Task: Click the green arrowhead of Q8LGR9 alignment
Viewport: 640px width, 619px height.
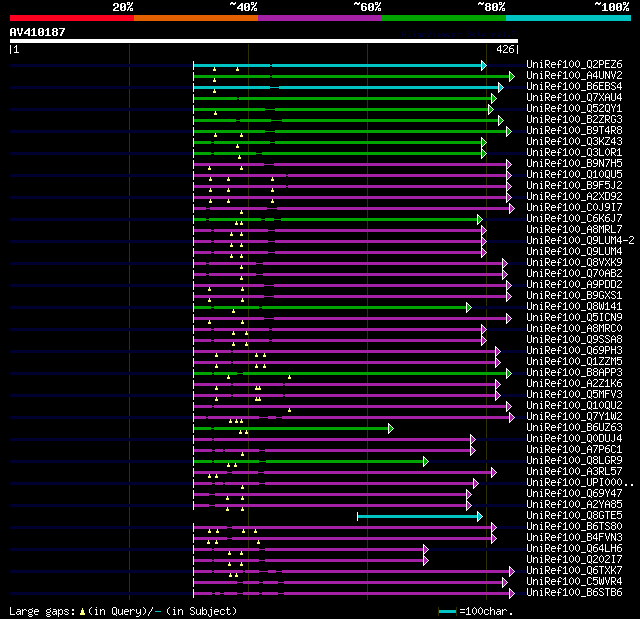Action: (x=426, y=461)
